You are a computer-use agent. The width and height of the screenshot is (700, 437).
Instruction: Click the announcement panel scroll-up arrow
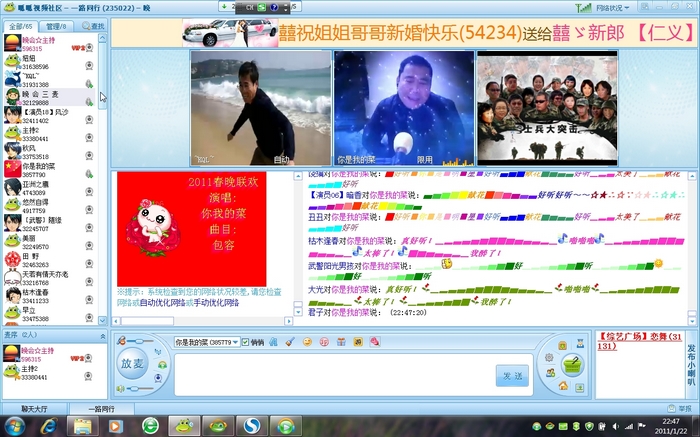tap(298, 176)
